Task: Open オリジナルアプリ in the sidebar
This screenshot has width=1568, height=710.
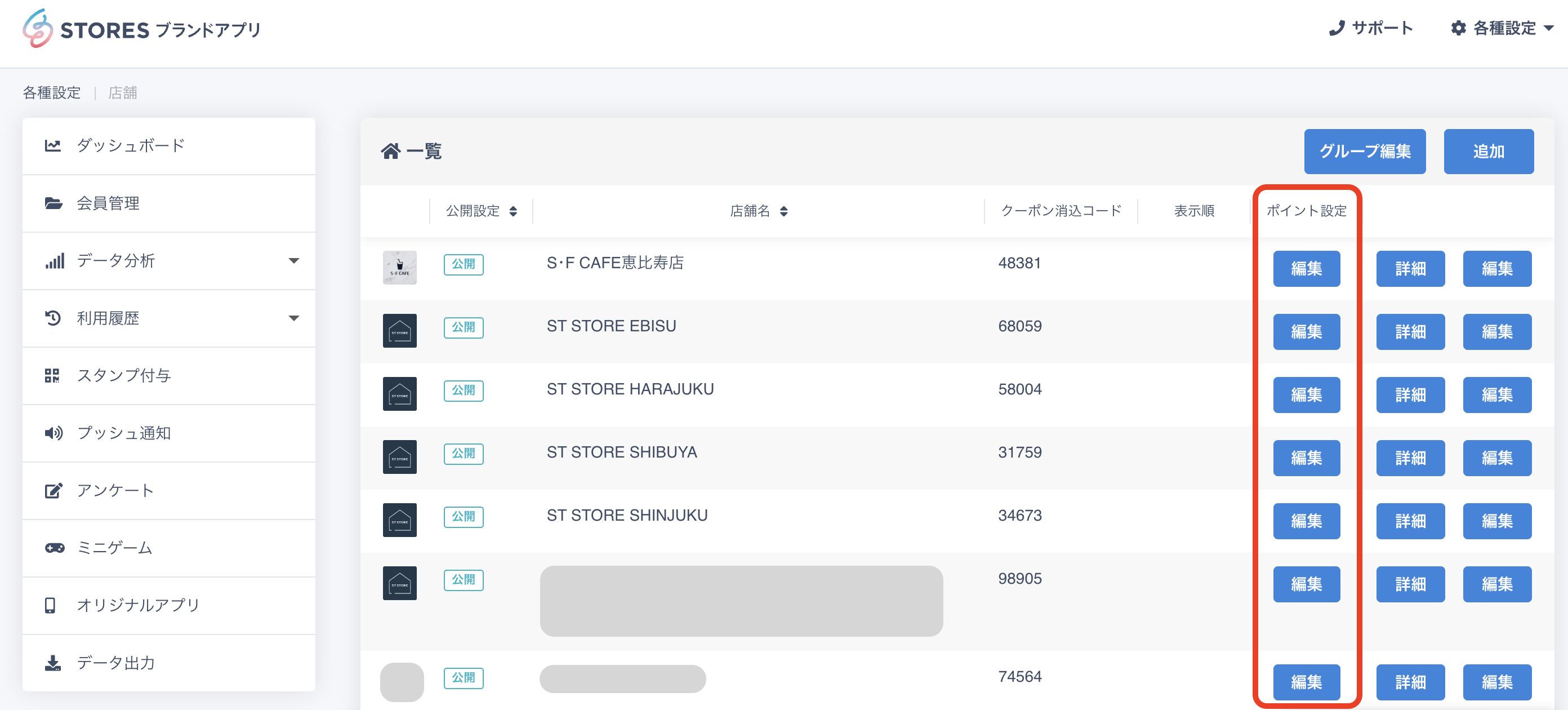Action: pyautogui.click(x=138, y=605)
